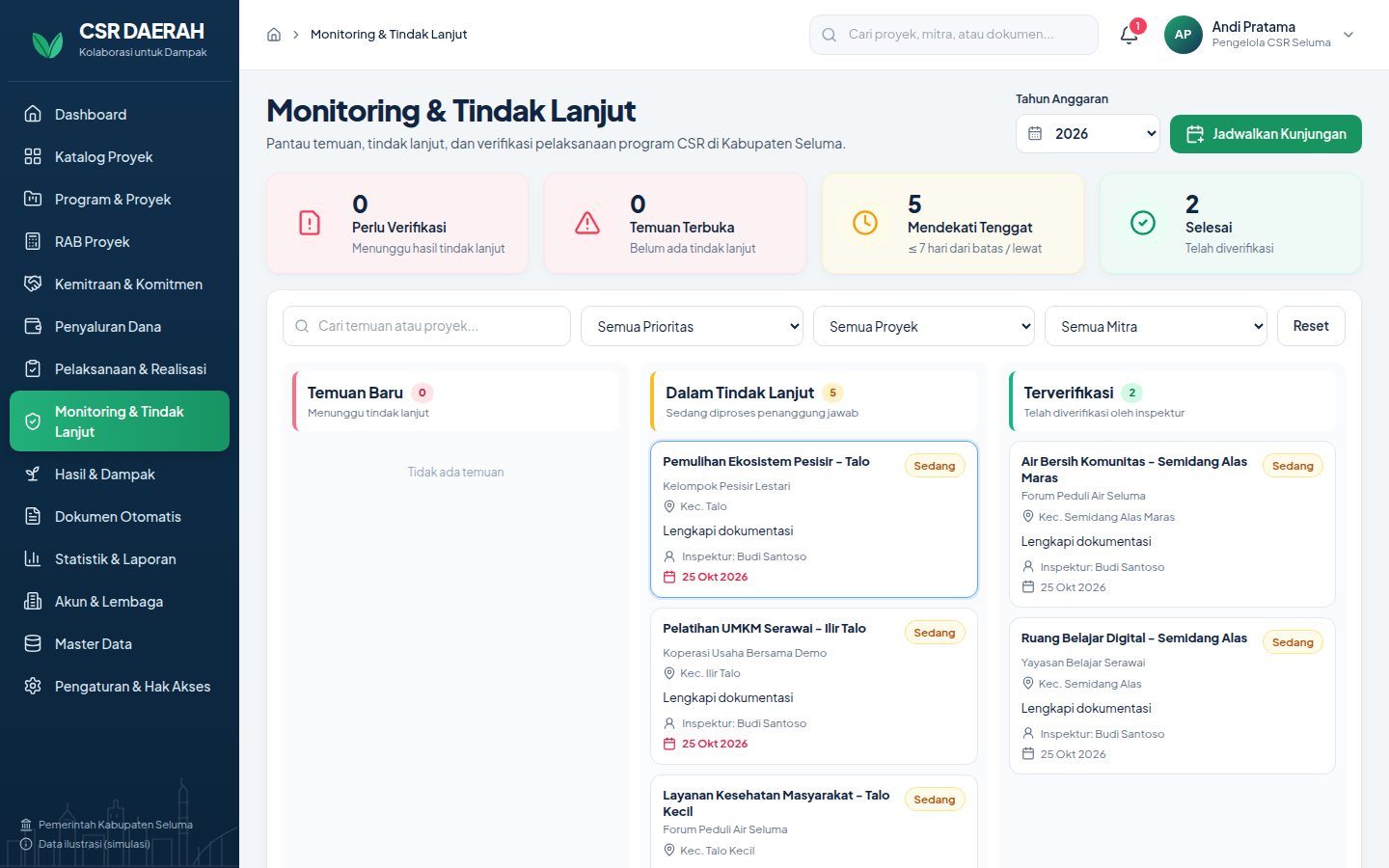The width and height of the screenshot is (1389, 868).
Task: Open Akun & Lembaga menu
Action: (120, 601)
